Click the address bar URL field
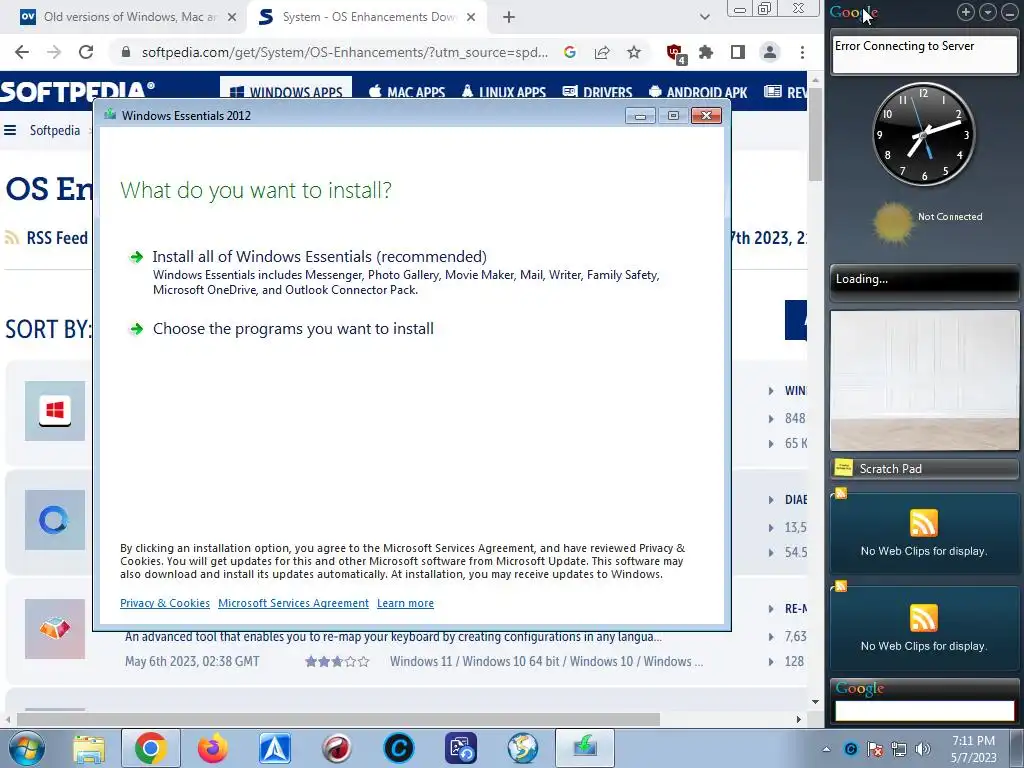 click(345, 52)
